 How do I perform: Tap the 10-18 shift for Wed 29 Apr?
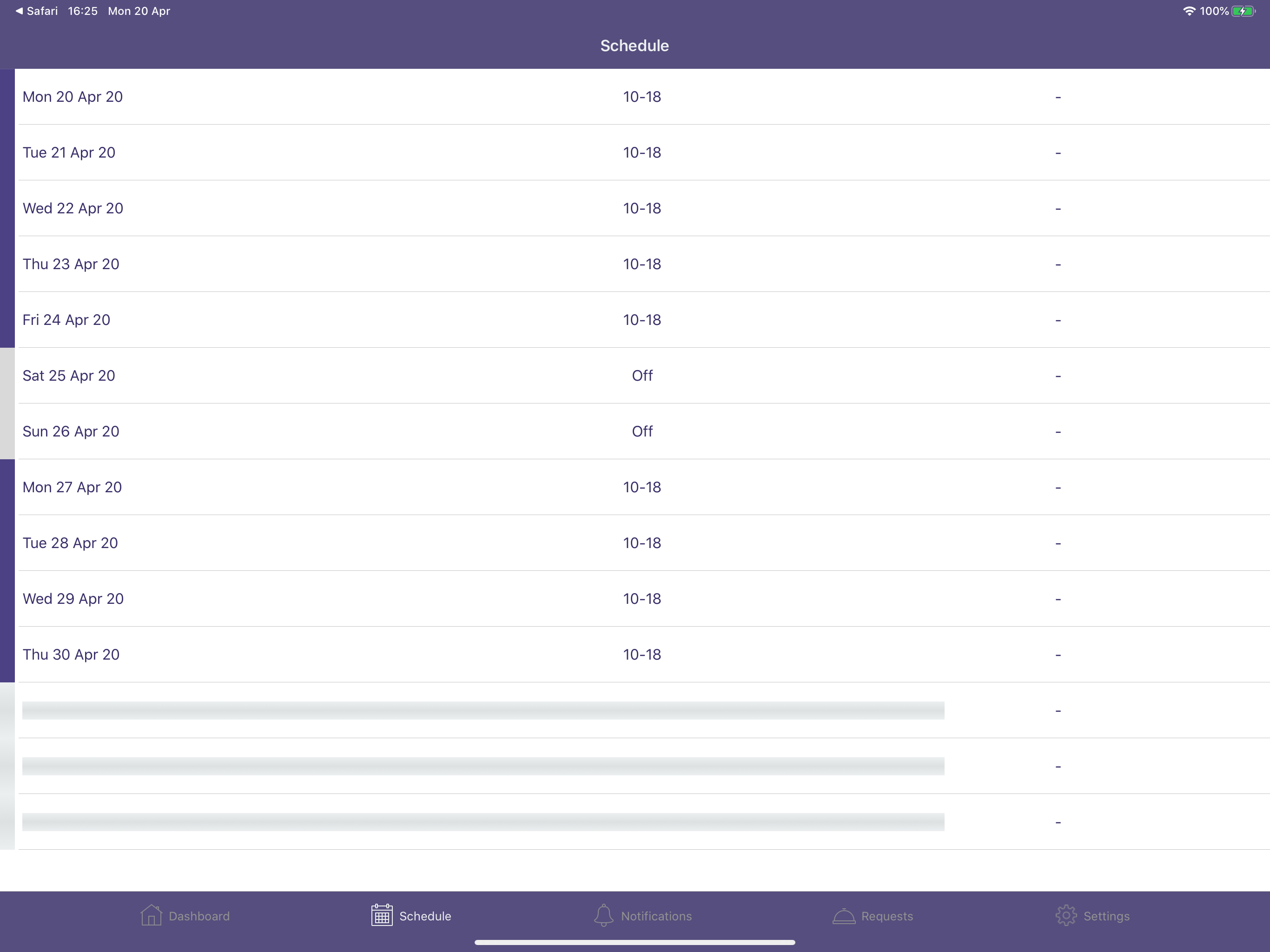tap(642, 598)
